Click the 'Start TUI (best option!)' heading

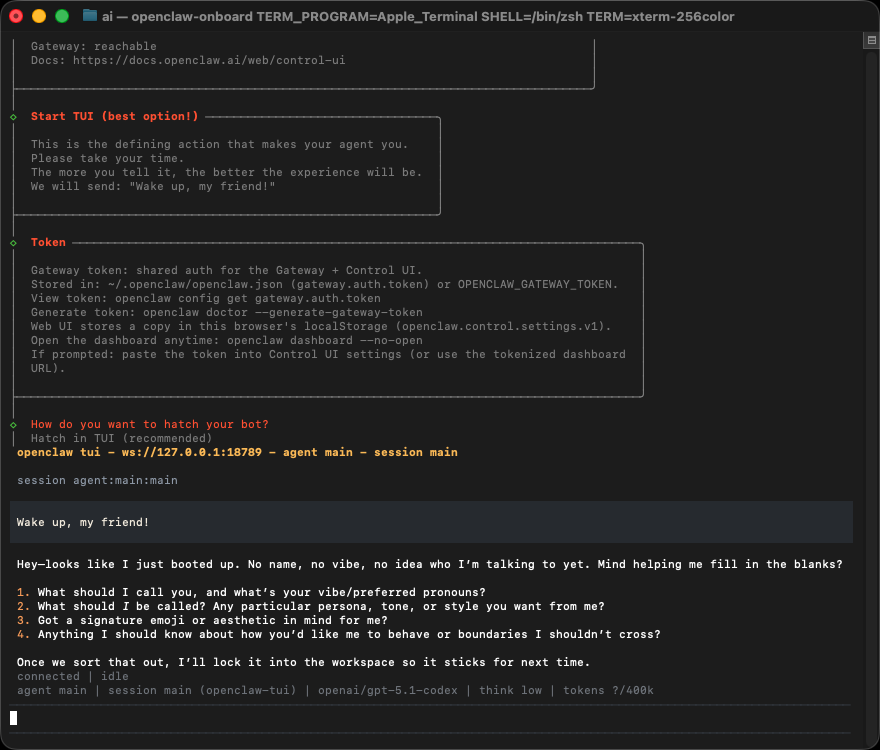click(x=114, y=117)
